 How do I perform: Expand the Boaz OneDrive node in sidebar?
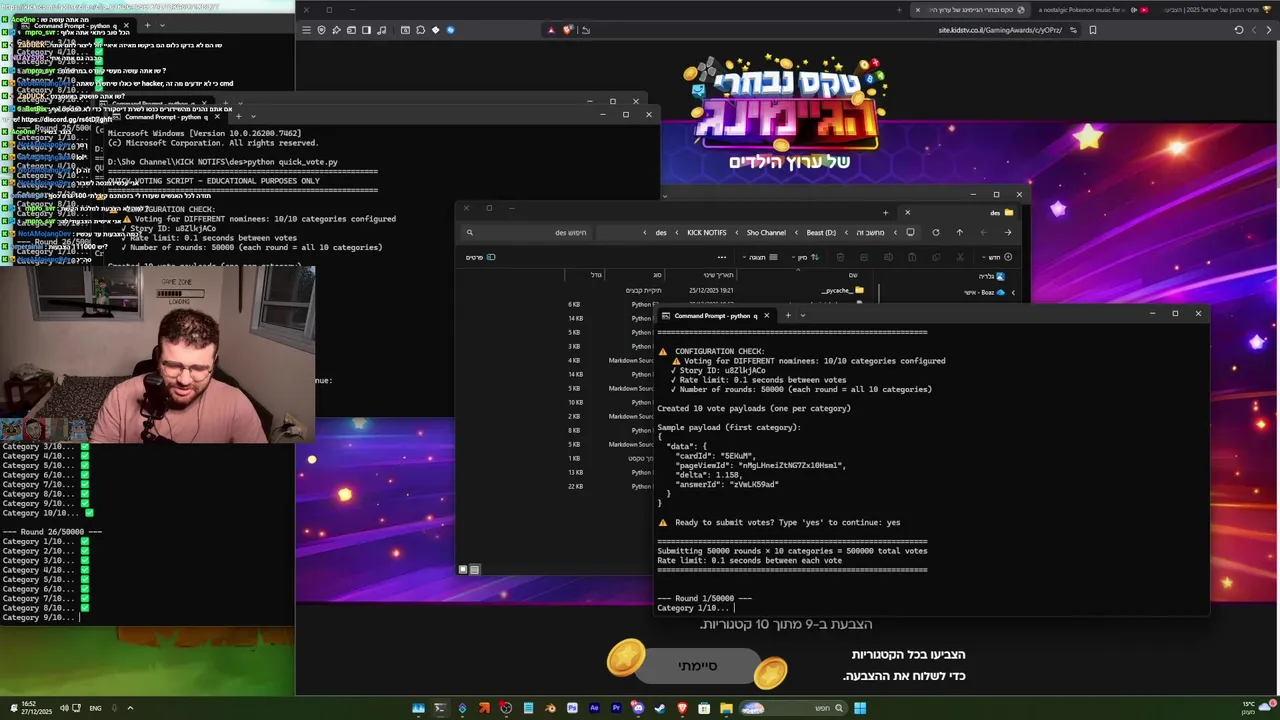[x=1013, y=292]
